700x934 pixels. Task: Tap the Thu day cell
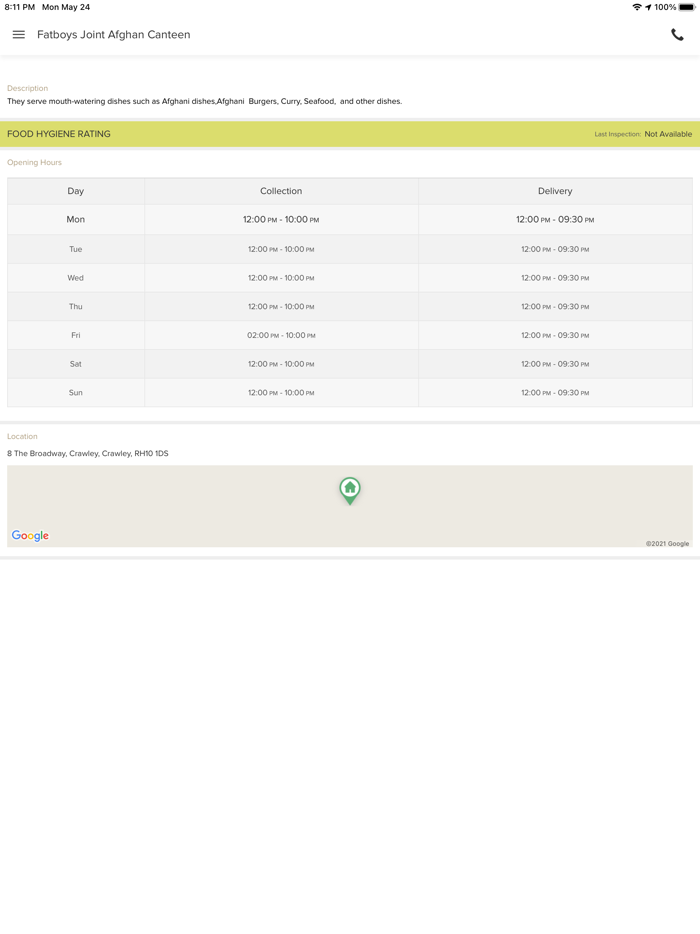(76, 306)
